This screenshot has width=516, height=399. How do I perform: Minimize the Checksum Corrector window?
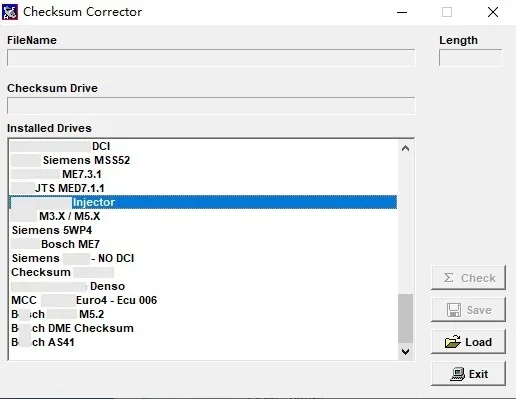pos(402,12)
